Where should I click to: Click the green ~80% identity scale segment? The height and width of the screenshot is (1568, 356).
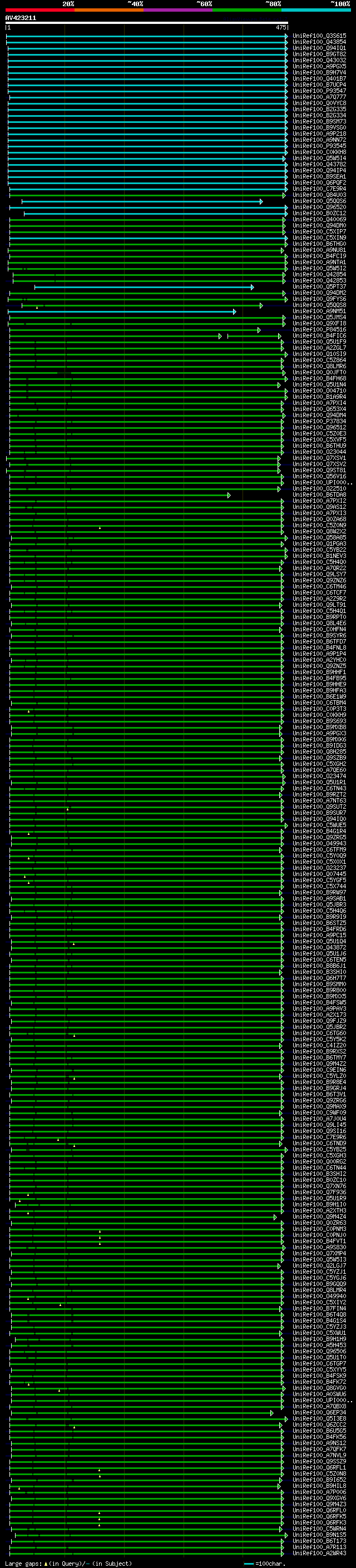tap(246, 10)
